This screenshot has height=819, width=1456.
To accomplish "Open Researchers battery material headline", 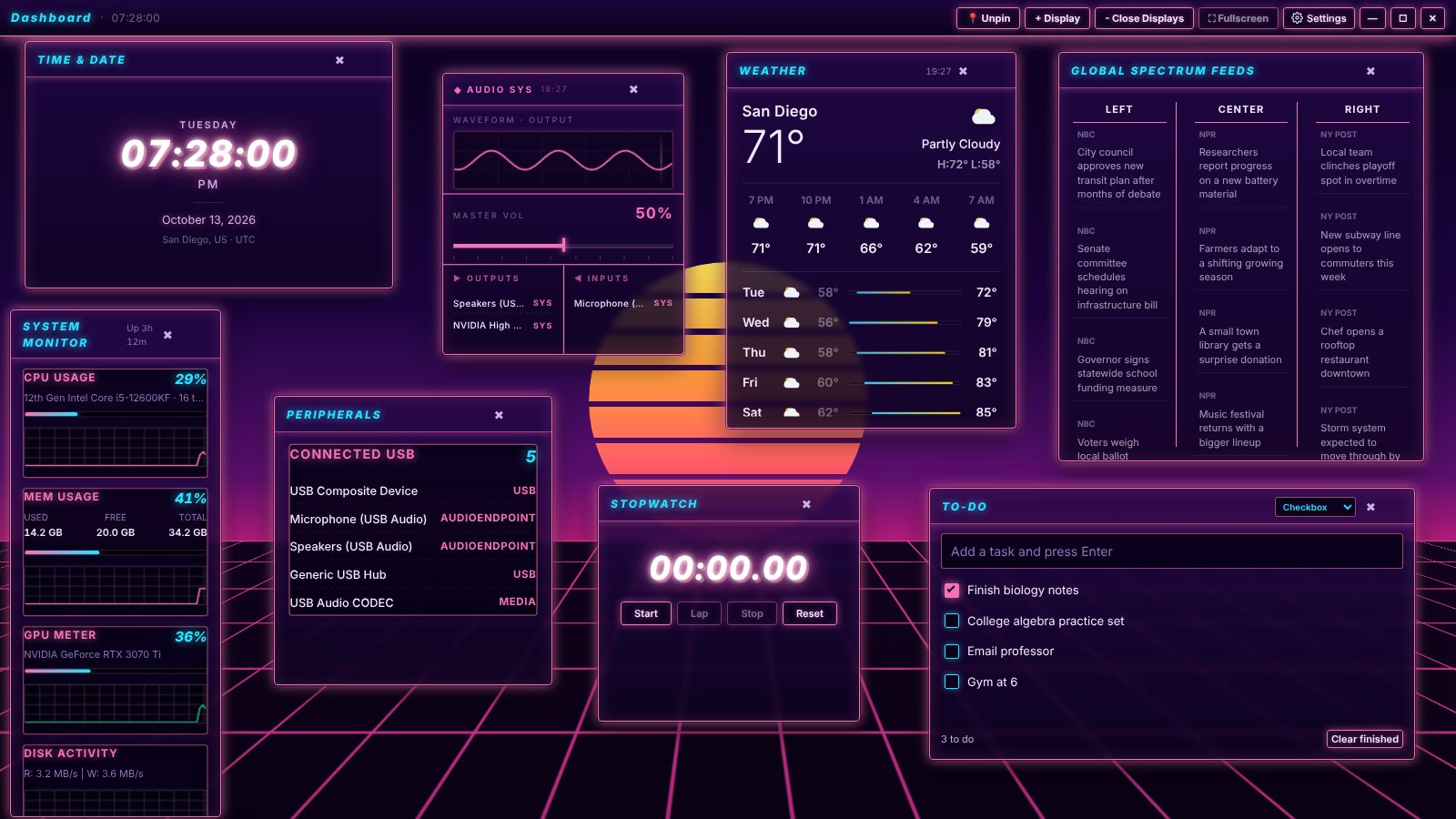I will [1239, 173].
